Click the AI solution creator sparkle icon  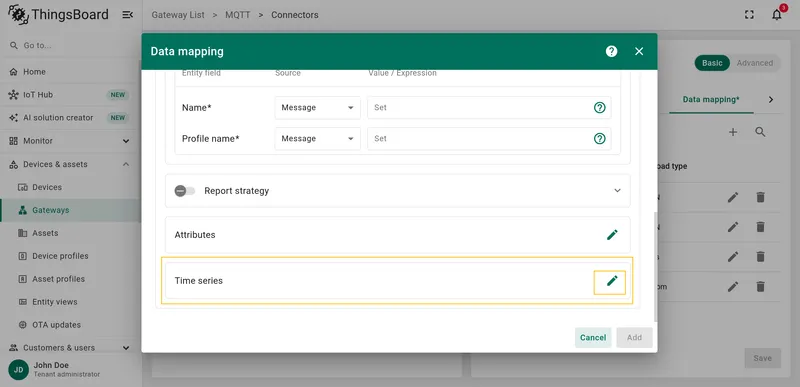tap(14, 118)
